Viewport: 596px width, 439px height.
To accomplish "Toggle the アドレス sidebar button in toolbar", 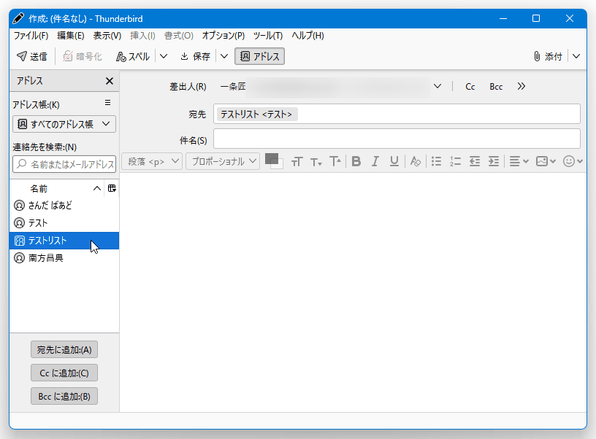I will click(260, 56).
